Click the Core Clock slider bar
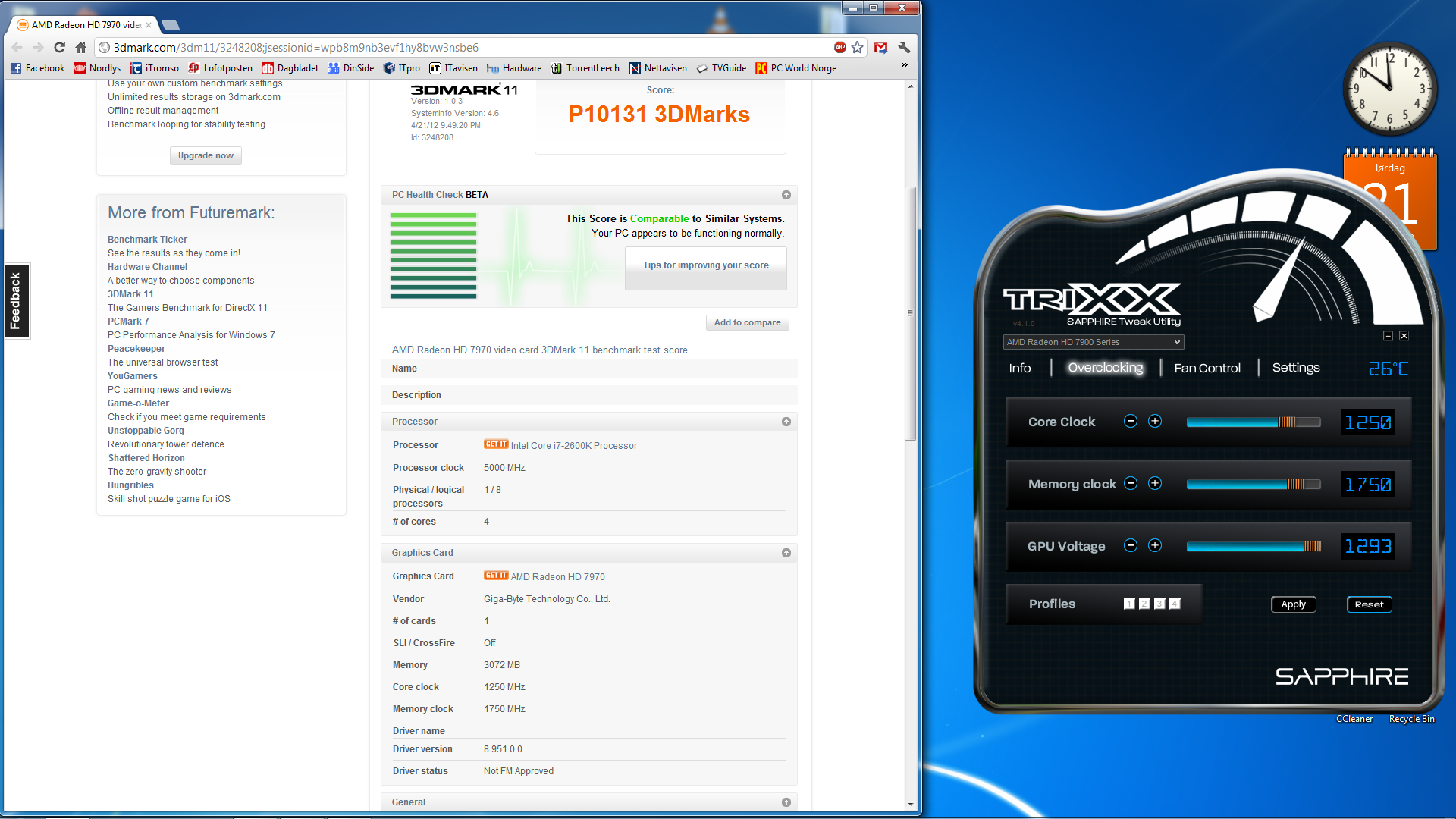1456x819 pixels. coord(1254,422)
